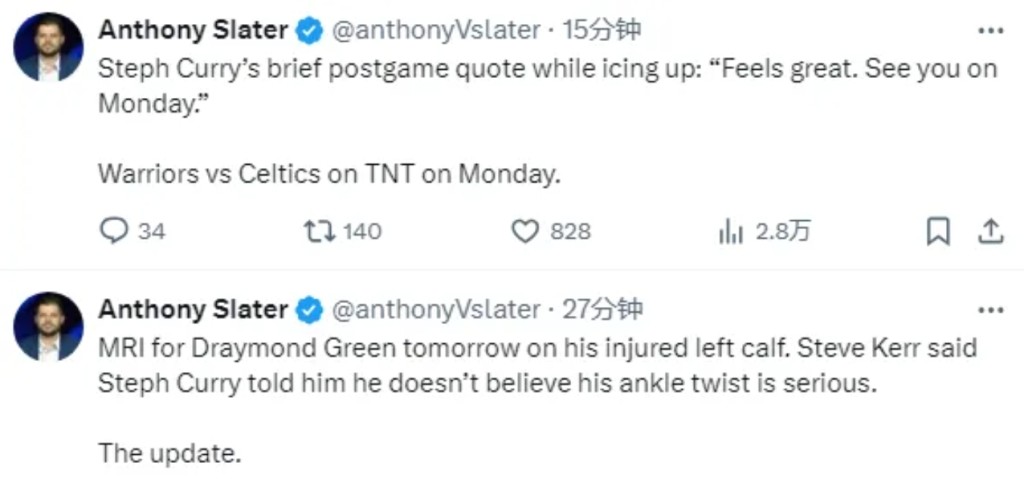Screen dimensions: 1024x479
Task: View analytics for the 2.8万 views tweet
Action: click(x=731, y=232)
